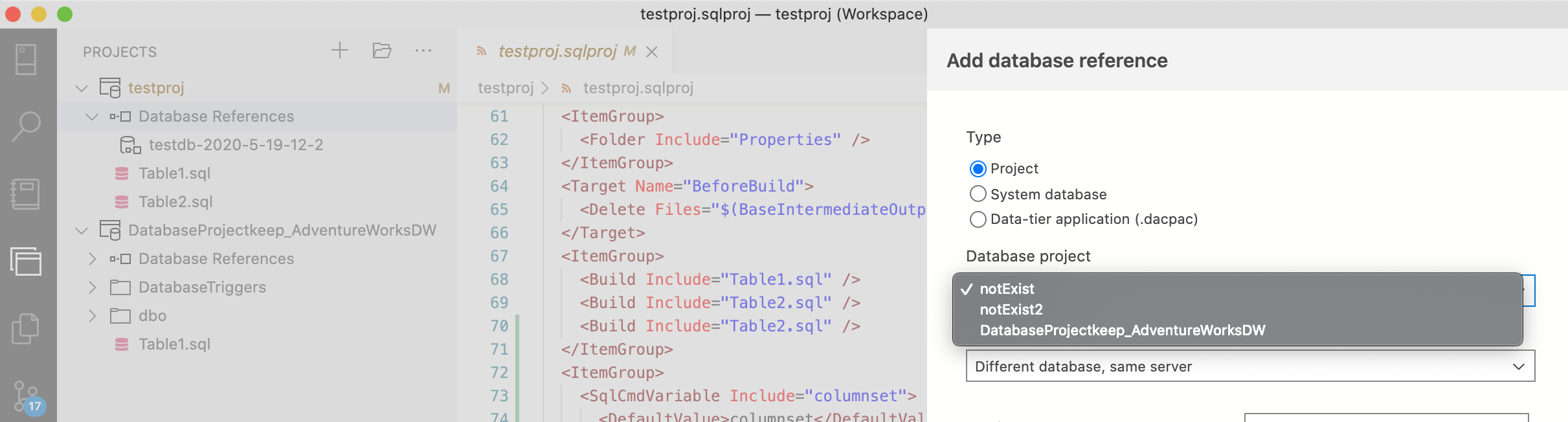This screenshot has width=1568, height=422.
Task: Click the 'Database project' field label
Action: pos(1028,256)
